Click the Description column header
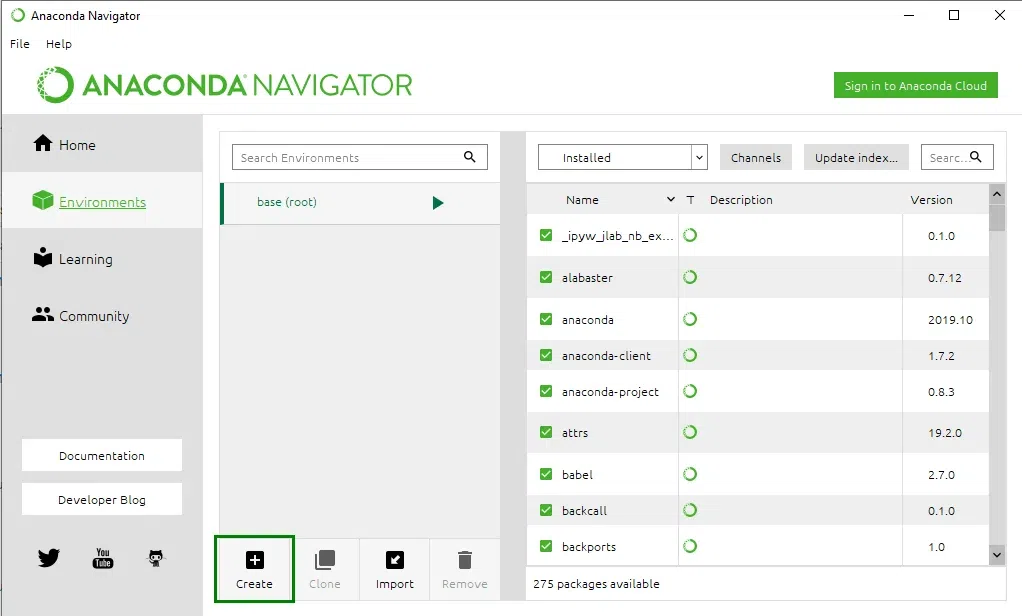The image size is (1022, 616). 741,199
